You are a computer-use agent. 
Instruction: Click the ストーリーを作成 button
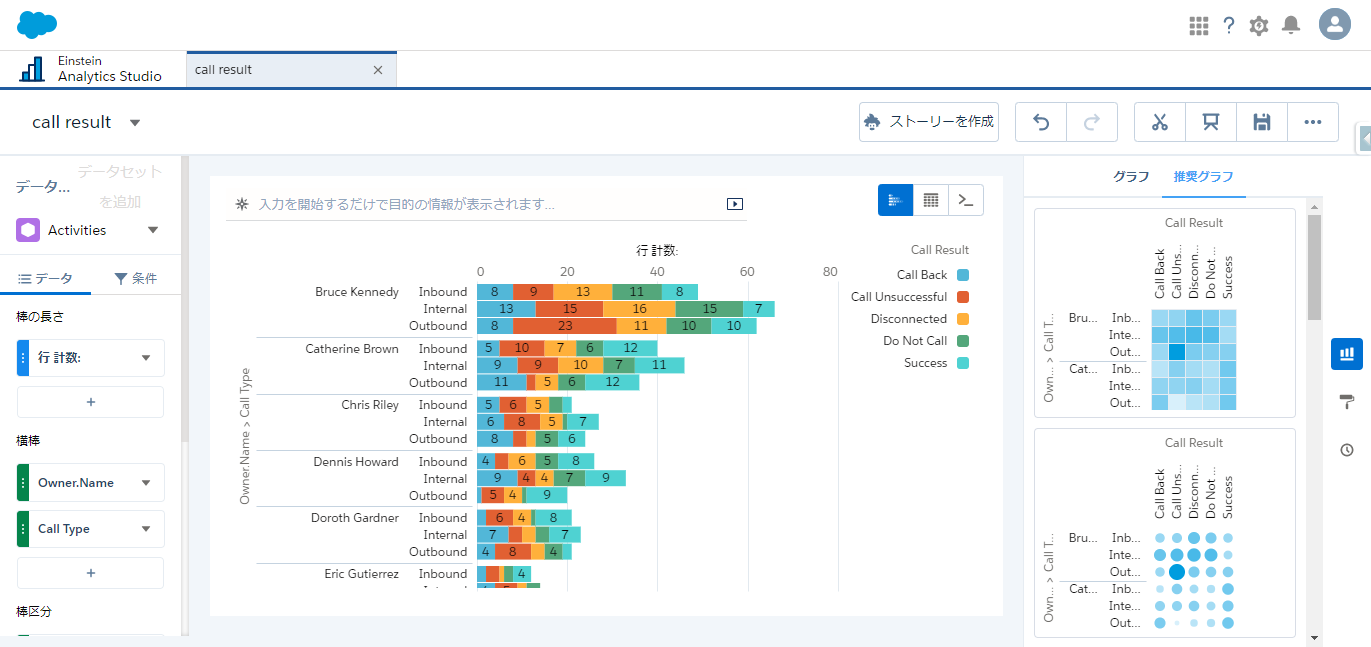coord(929,122)
